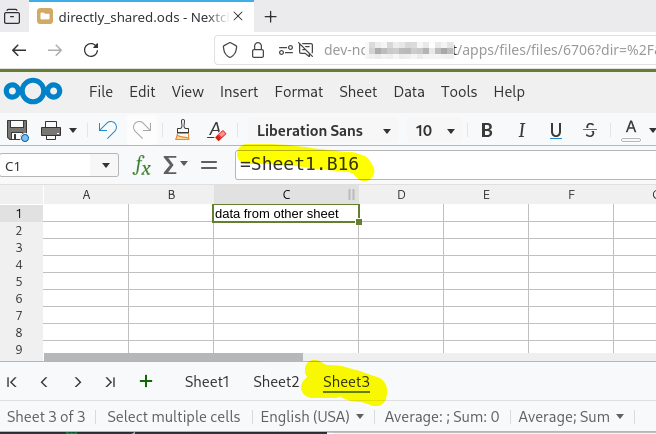Switch to the Sheet1 tab
The image size is (656, 434).
pos(207,381)
